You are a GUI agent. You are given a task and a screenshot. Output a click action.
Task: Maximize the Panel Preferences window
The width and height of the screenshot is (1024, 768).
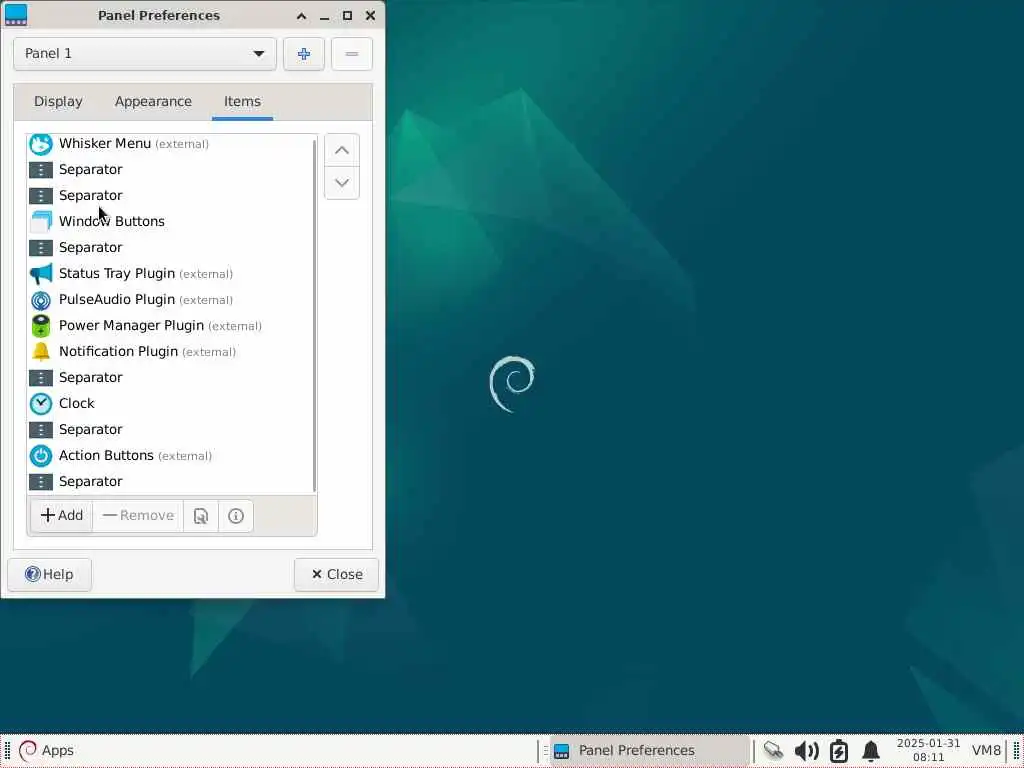coord(347,16)
